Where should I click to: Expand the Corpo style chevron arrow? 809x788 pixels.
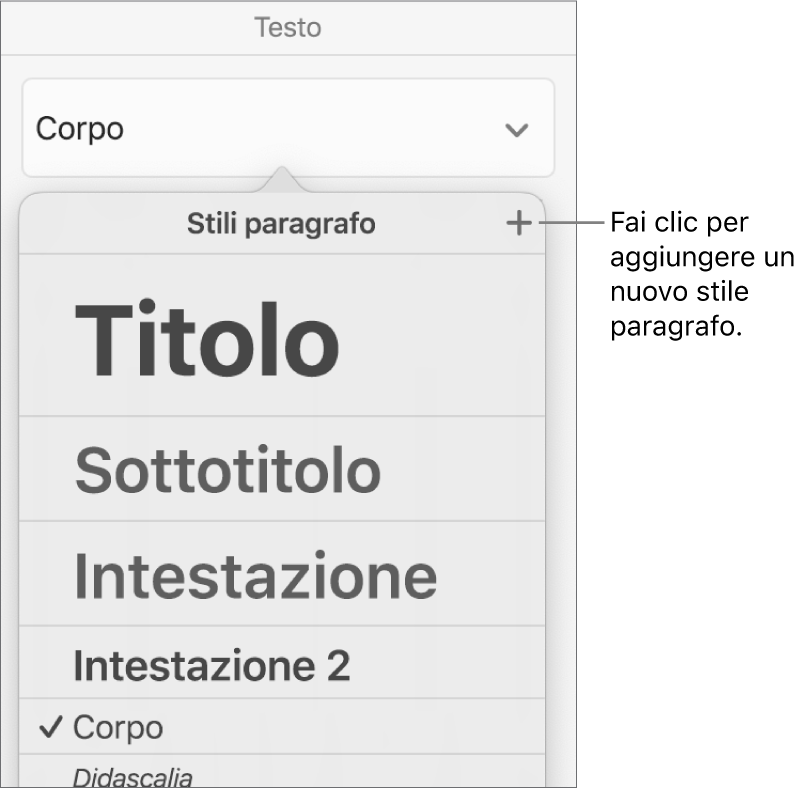pos(516,130)
